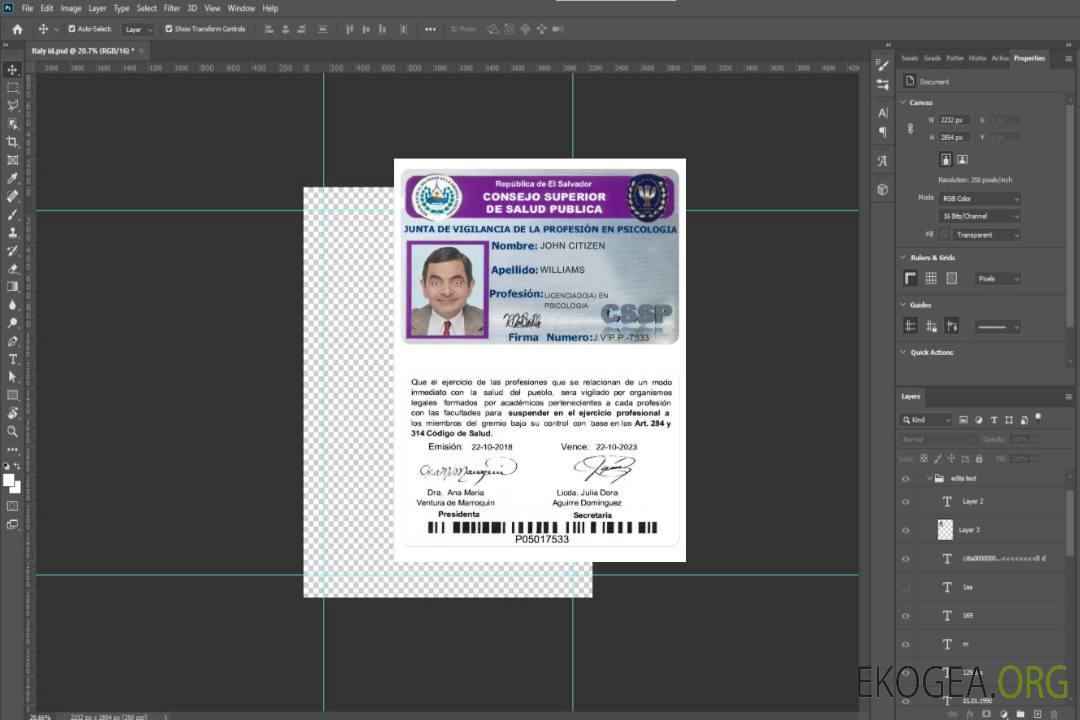
Task: Open the 16 Bits/Channel dropdown
Action: coord(979,216)
